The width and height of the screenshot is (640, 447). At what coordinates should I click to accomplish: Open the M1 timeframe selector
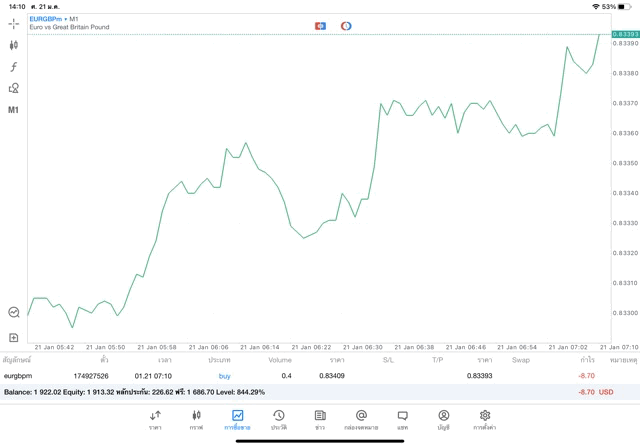click(14, 110)
